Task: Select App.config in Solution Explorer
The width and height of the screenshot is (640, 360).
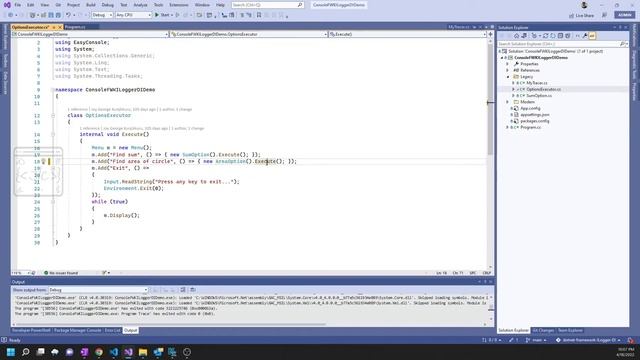Action: pyautogui.click(x=530, y=108)
